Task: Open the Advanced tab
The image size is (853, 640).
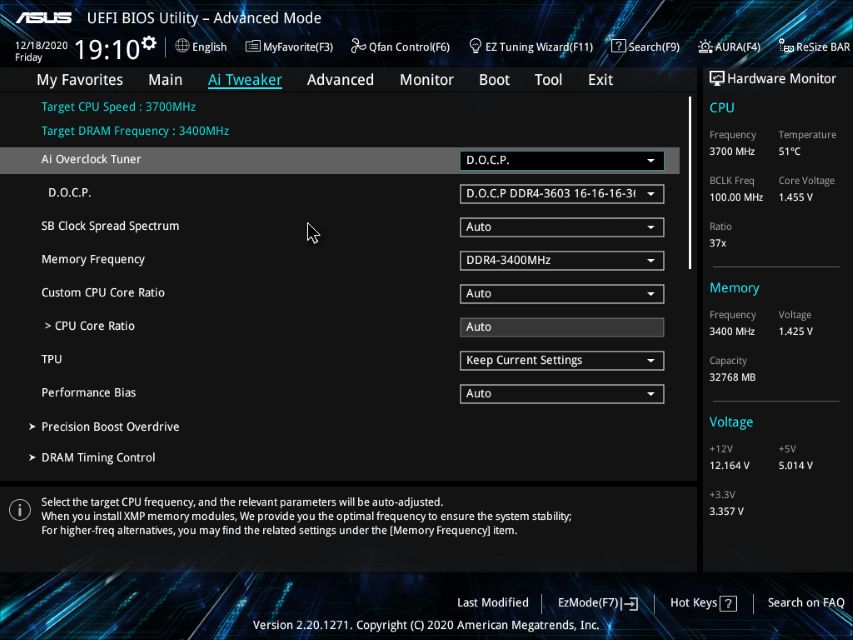Action: (x=340, y=80)
